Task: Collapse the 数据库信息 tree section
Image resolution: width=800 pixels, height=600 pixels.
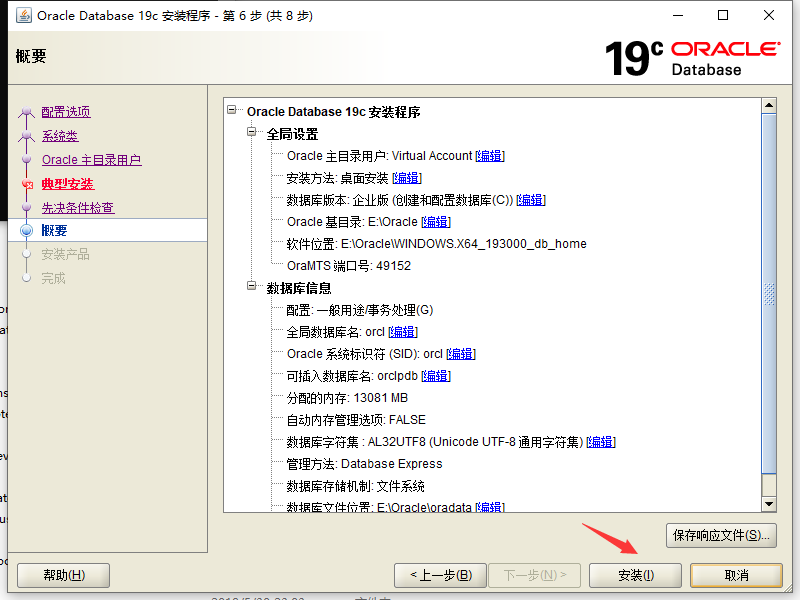Action: point(250,288)
